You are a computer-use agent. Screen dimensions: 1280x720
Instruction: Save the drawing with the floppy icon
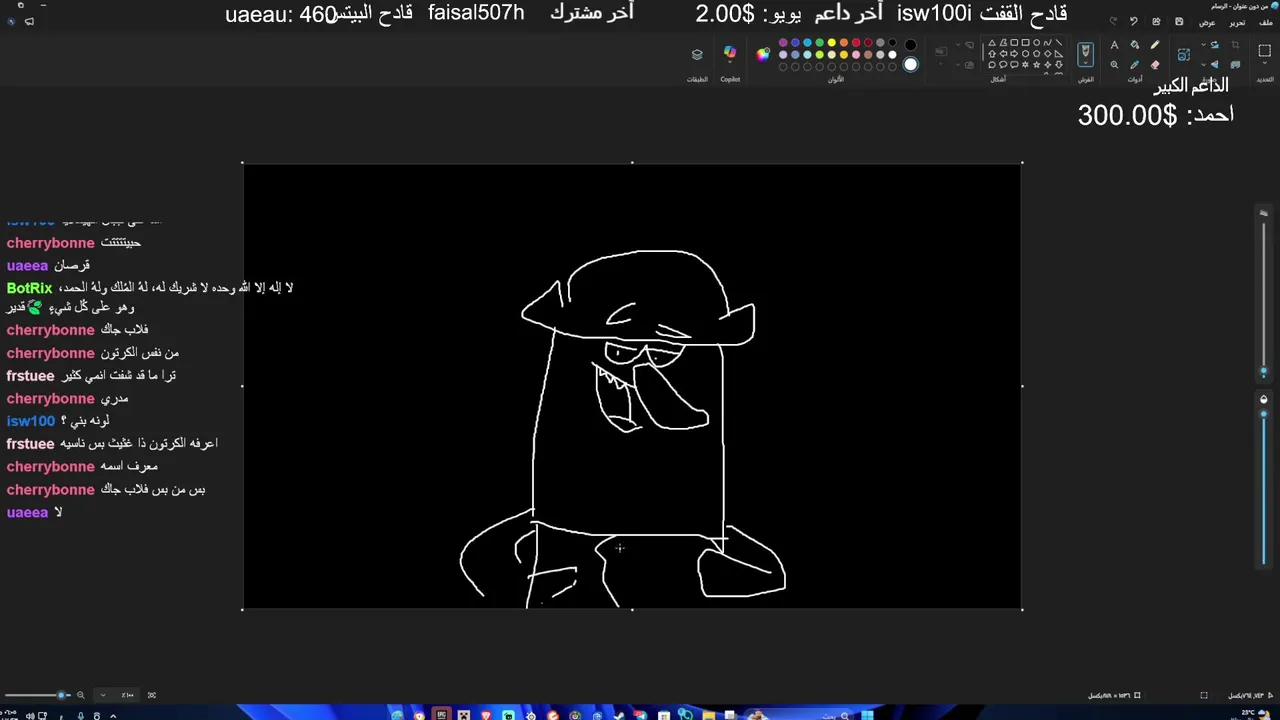pos(1179,21)
